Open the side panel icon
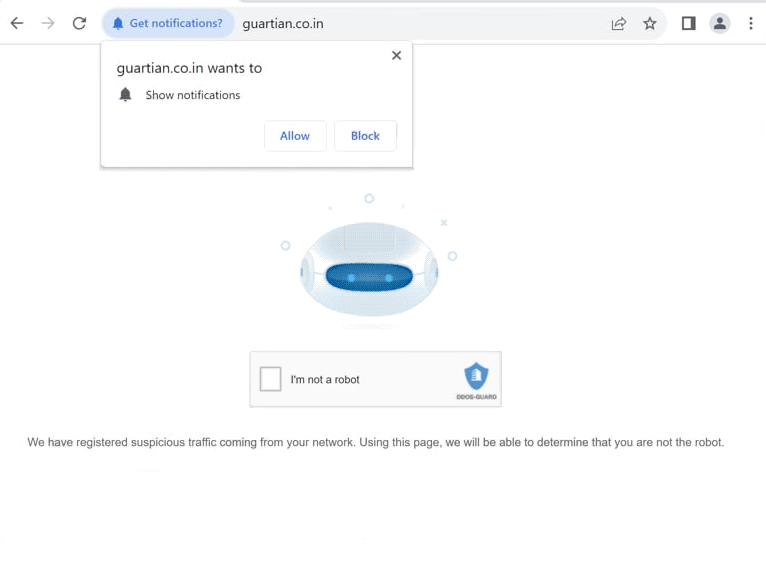Viewport: 766px width, 561px height. point(689,23)
